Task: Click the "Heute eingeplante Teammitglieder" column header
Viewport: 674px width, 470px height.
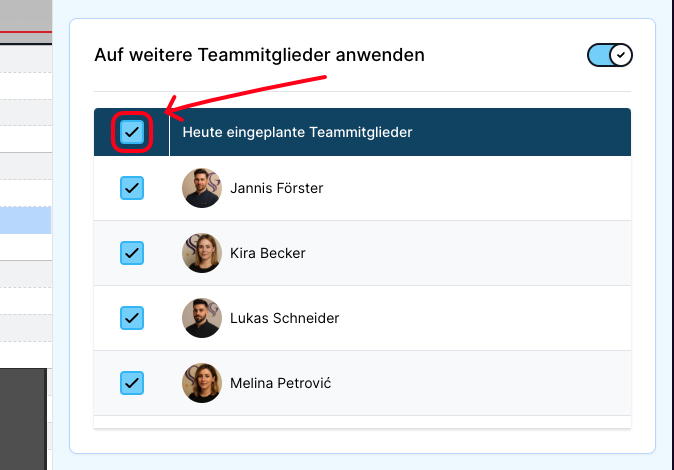Action: coord(297,132)
